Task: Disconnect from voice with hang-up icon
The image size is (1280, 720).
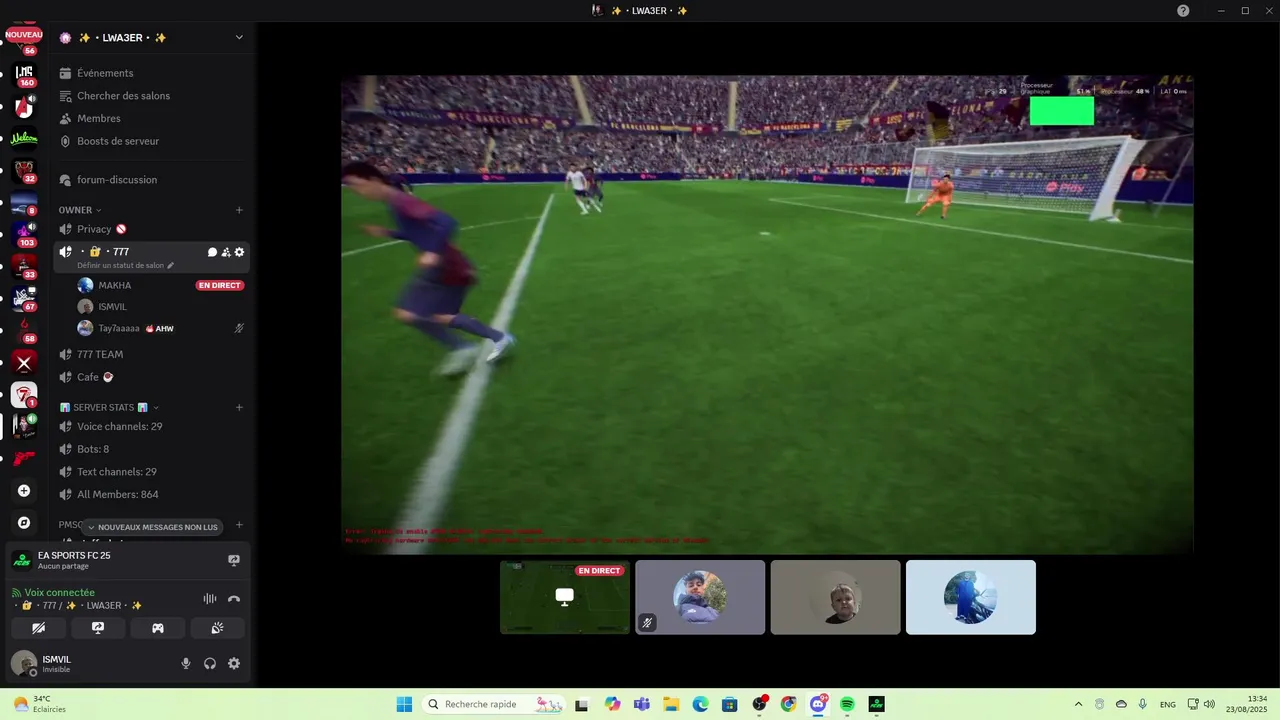Action: 234,599
